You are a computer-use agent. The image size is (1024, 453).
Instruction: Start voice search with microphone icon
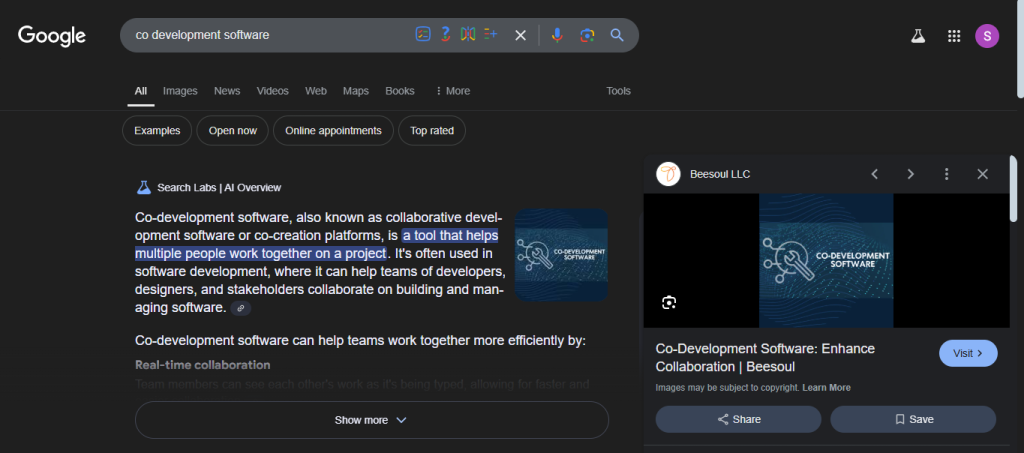[557, 35]
